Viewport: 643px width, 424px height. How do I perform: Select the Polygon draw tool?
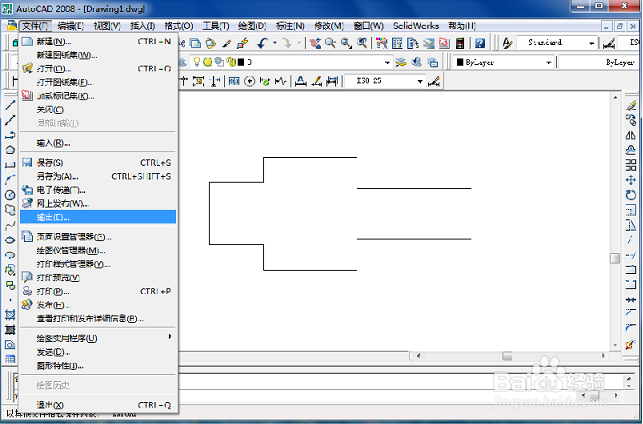coord(10,150)
